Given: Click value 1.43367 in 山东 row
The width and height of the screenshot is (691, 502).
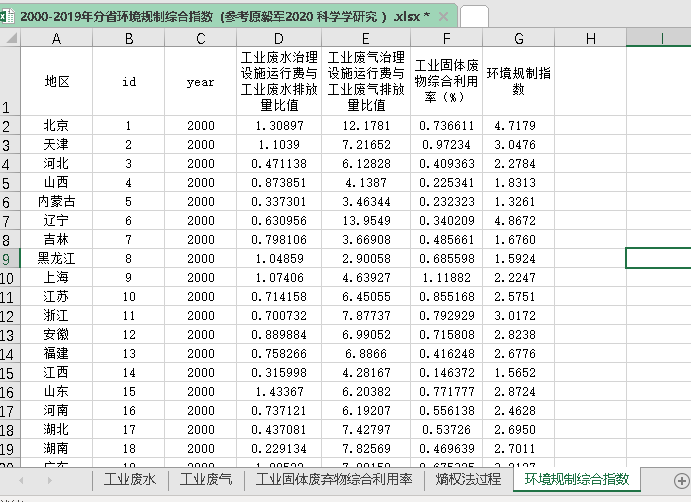Looking at the screenshot, I should pyautogui.click(x=279, y=391).
